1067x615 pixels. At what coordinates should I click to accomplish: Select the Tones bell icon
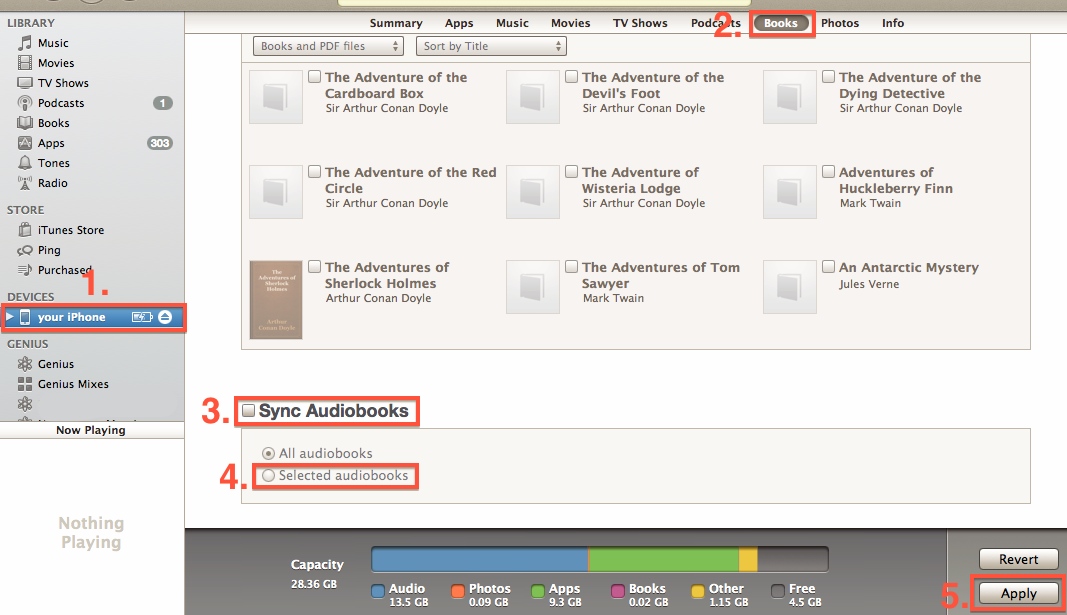tap(25, 163)
